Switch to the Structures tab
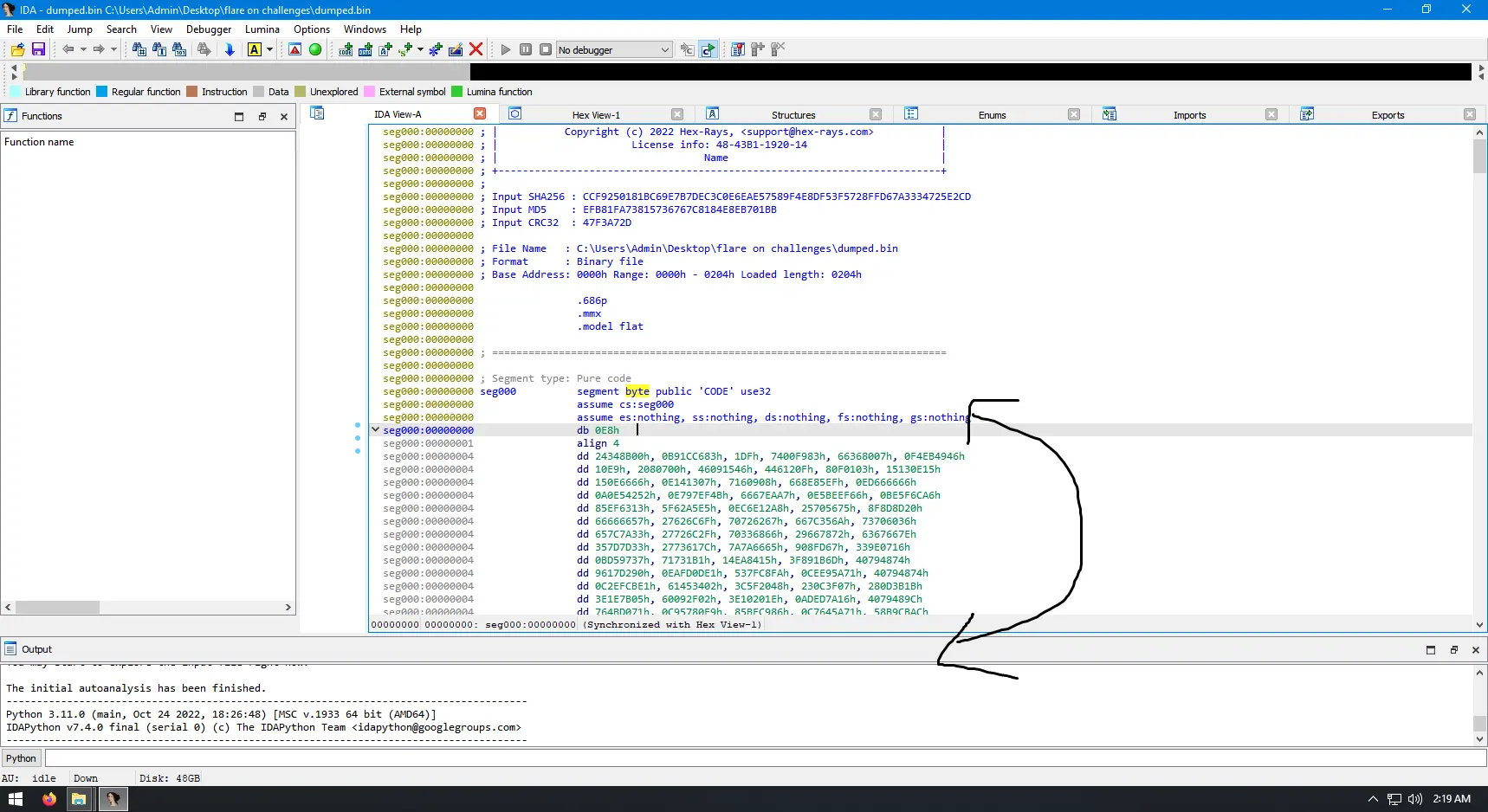Screen dimensions: 1488x812 point(793,114)
